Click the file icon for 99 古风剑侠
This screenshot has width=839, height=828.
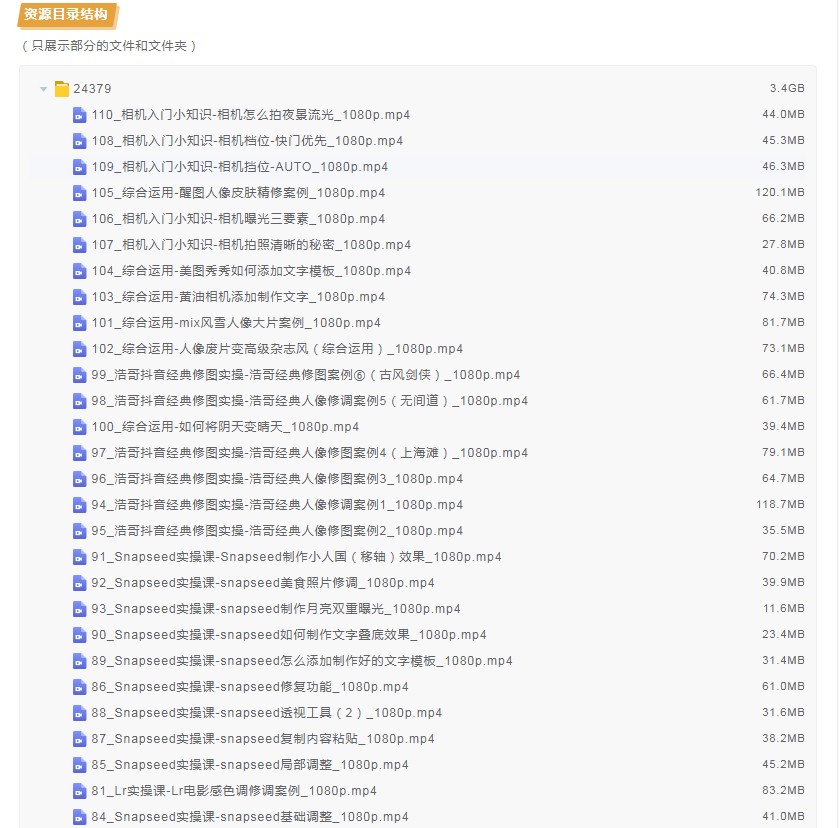79,375
